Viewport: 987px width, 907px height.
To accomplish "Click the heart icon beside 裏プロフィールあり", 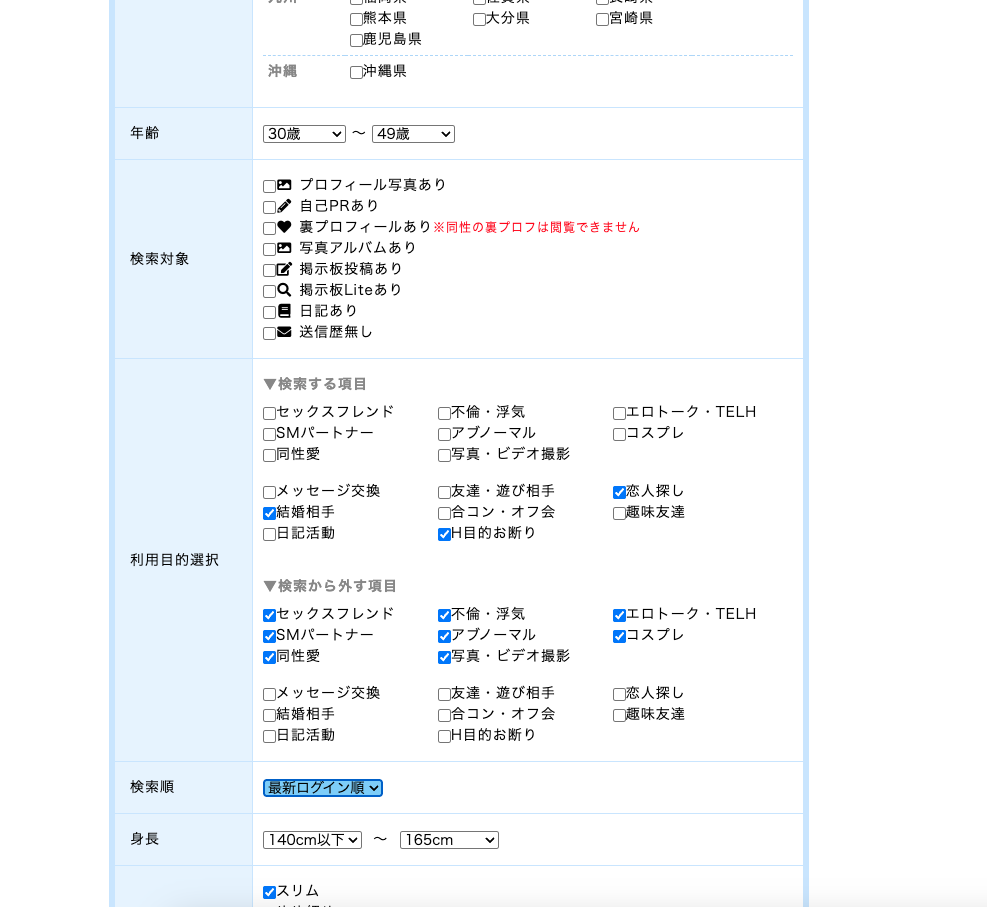I will click(285, 227).
